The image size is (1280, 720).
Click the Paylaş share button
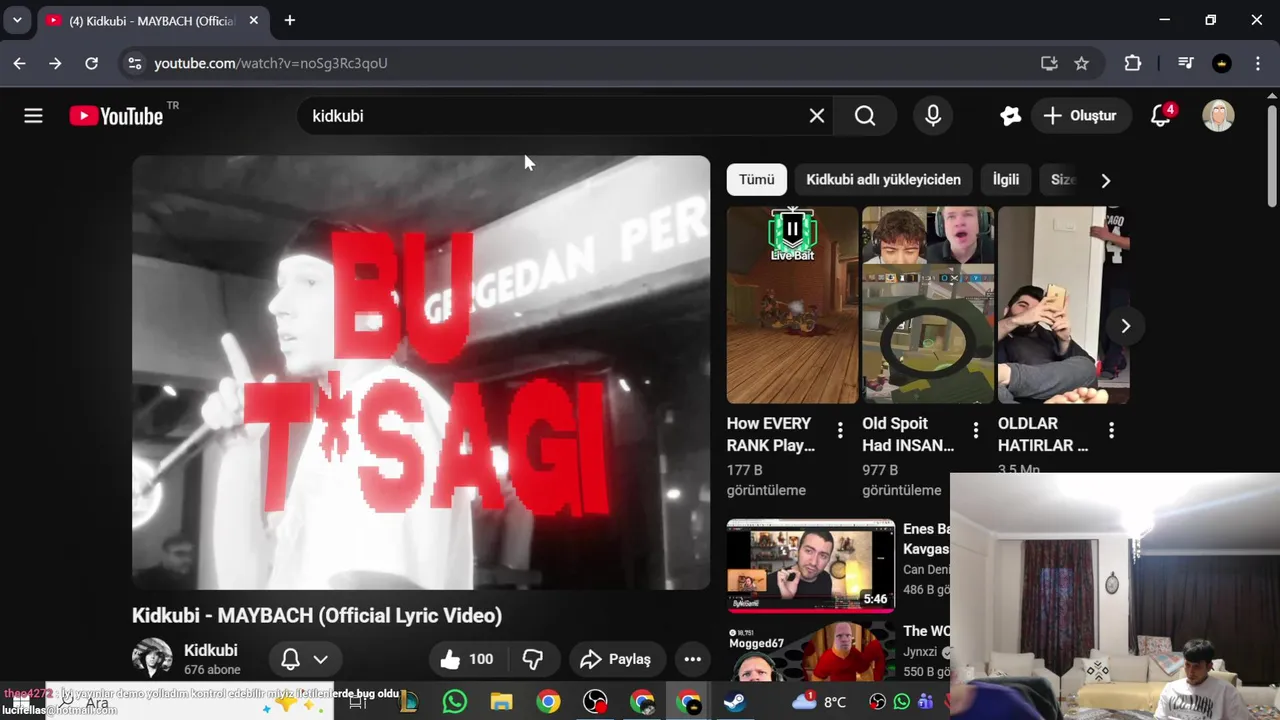coord(618,659)
